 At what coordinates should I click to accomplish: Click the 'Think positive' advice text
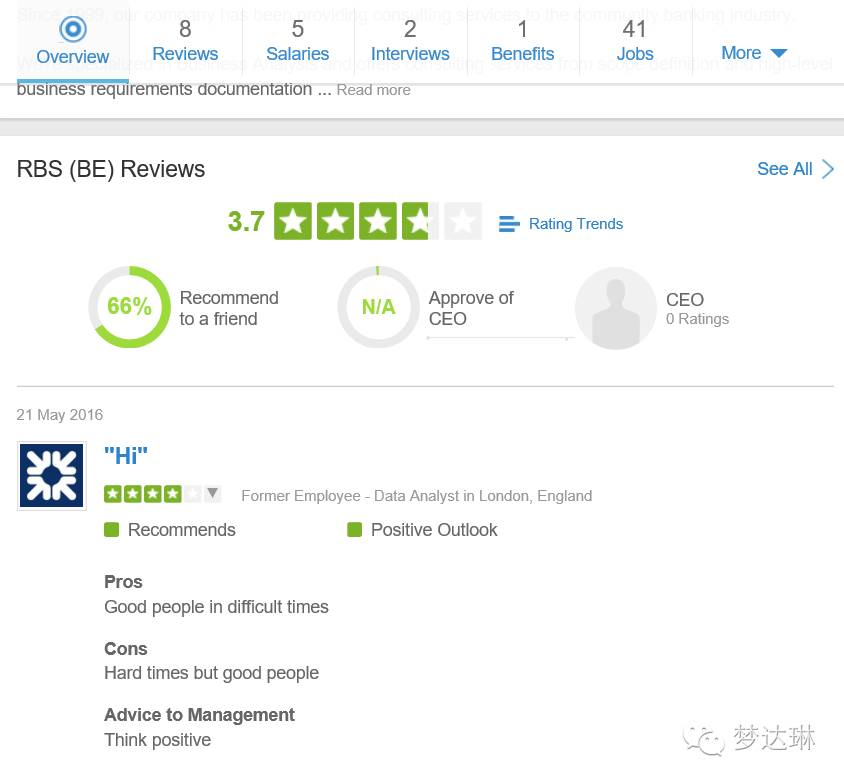click(x=158, y=740)
